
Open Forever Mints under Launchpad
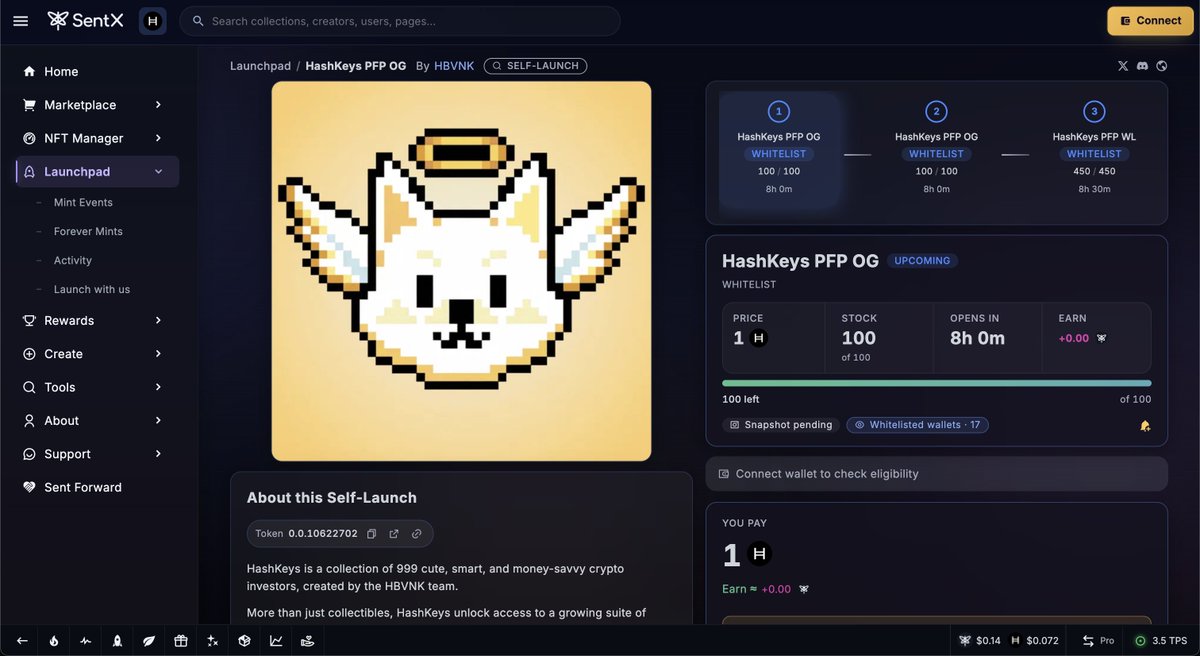88,231
